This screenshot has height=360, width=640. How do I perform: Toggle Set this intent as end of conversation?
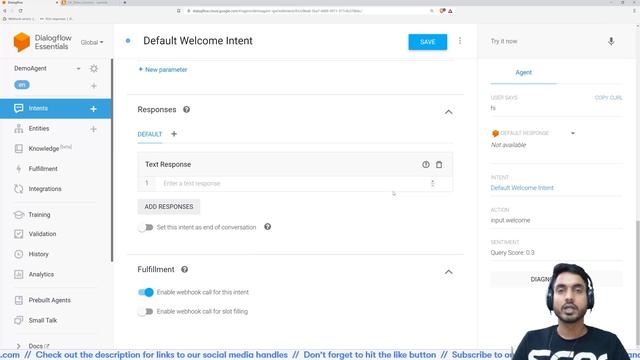click(x=145, y=227)
